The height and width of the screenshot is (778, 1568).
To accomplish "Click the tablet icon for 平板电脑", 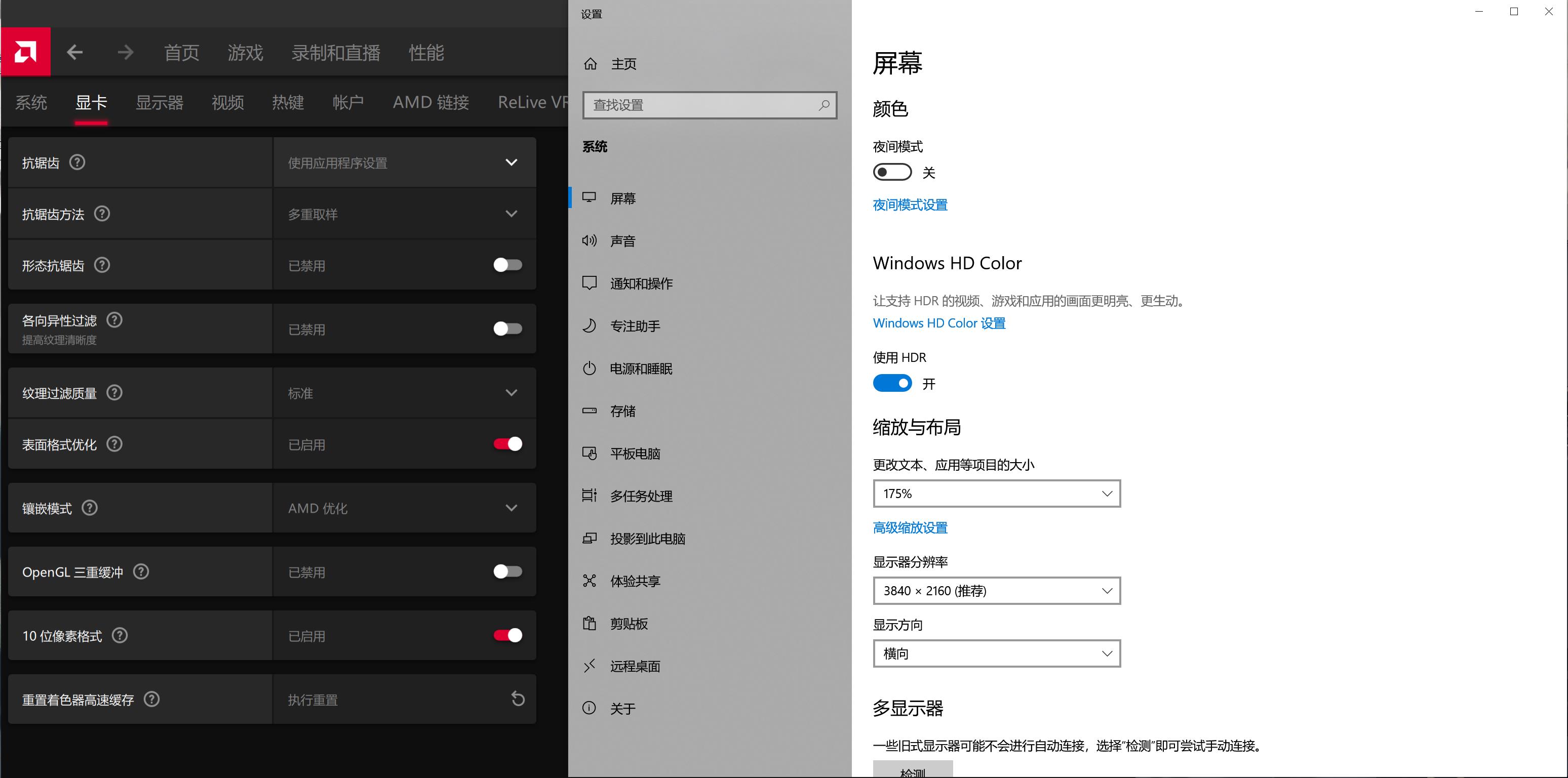I will (589, 453).
